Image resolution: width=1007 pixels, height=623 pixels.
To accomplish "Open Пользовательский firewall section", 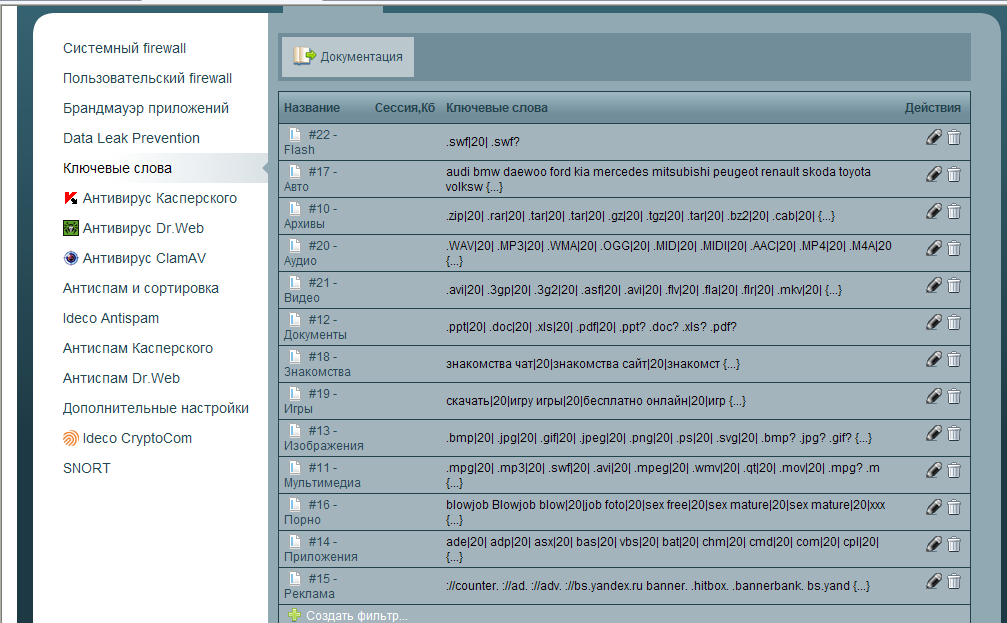I will point(148,78).
